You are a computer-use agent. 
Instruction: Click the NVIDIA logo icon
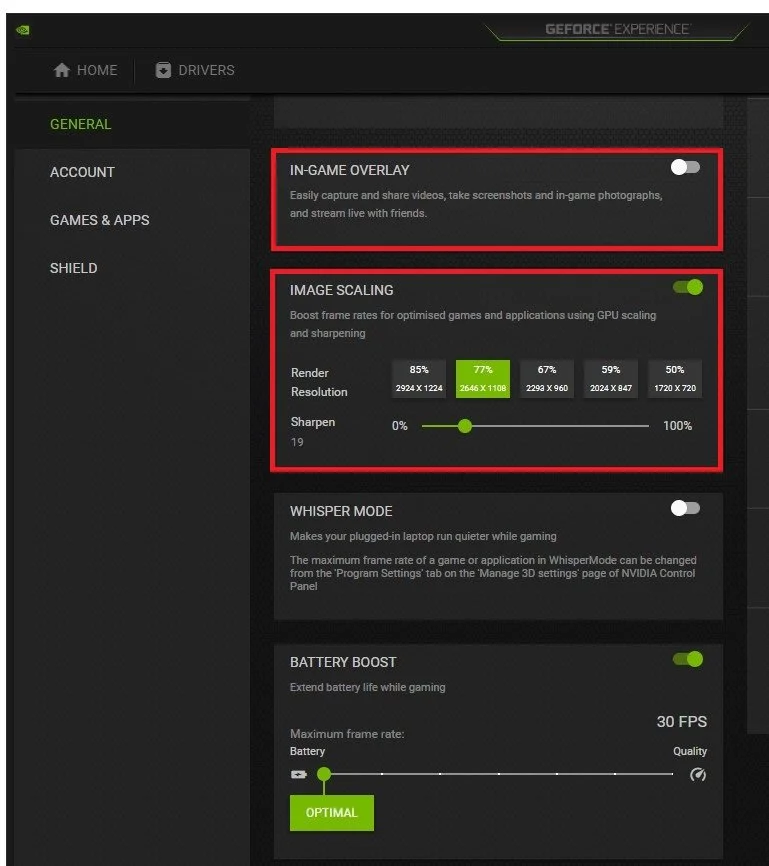pyautogui.click(x=23, y=30)
